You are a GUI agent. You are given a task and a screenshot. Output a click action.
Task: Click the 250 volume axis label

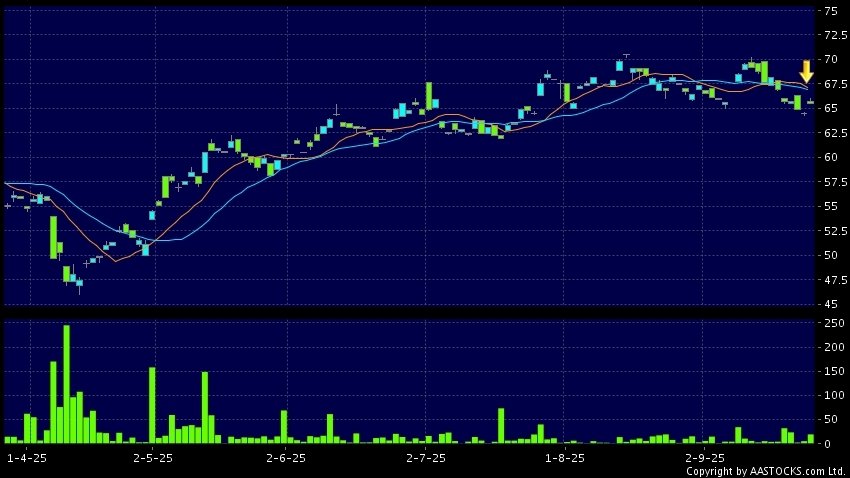[834, 323]
